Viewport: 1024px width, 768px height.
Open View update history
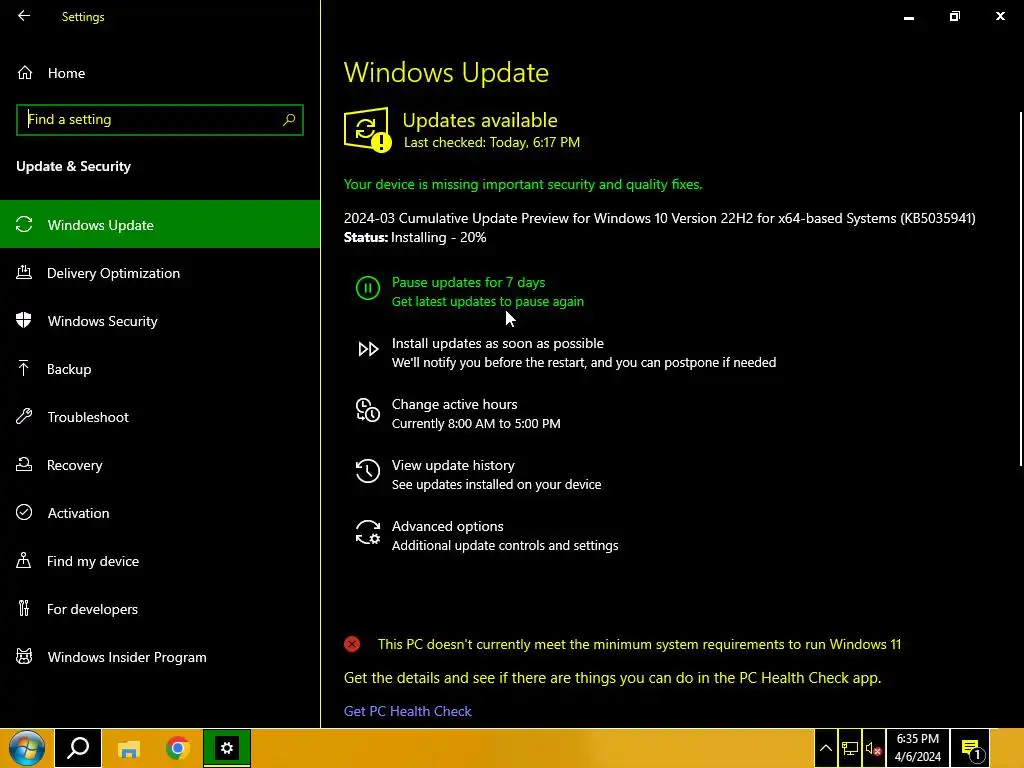pyautogui.click(x=453, y=465)
